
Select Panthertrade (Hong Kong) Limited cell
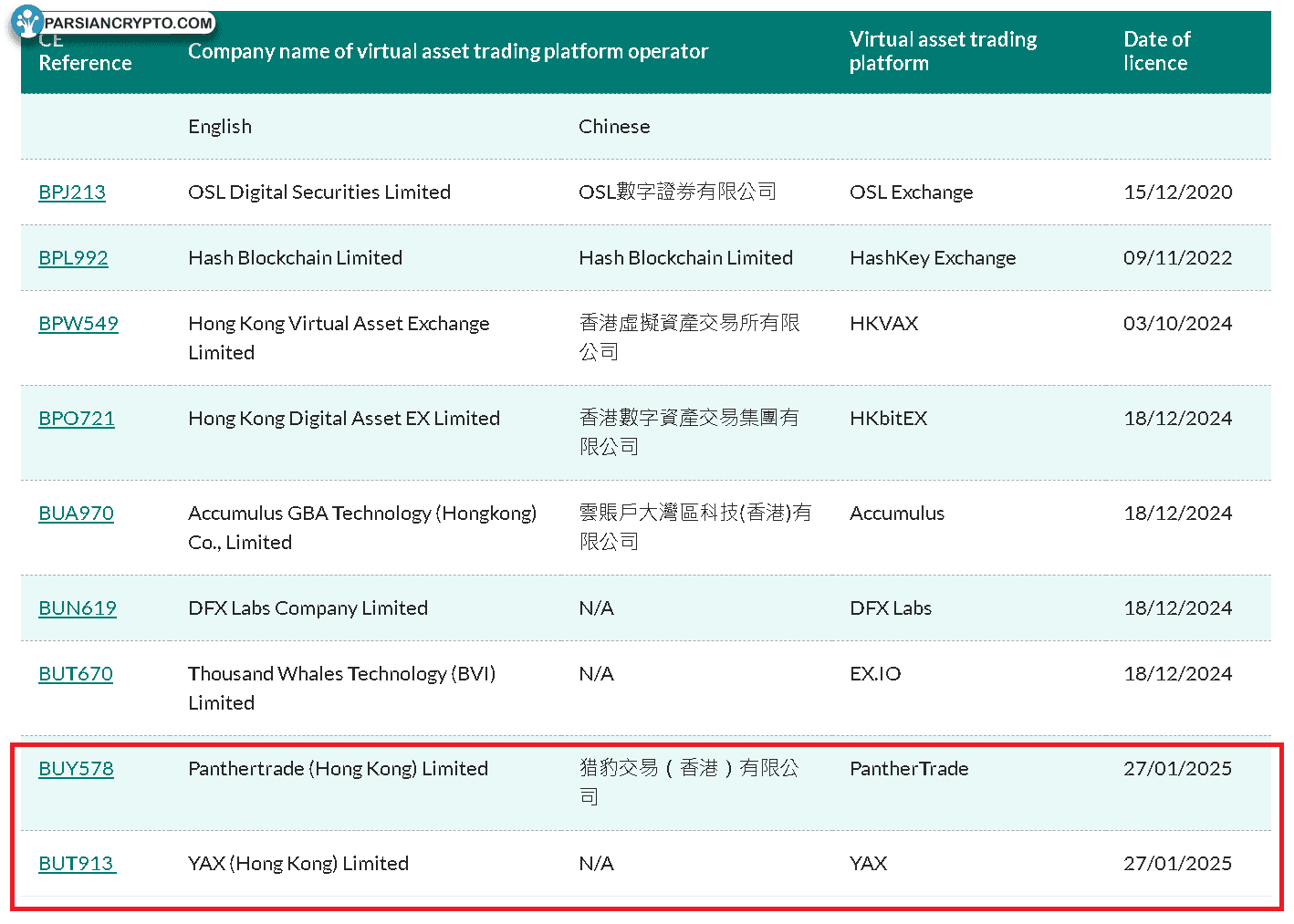(338, 769)
